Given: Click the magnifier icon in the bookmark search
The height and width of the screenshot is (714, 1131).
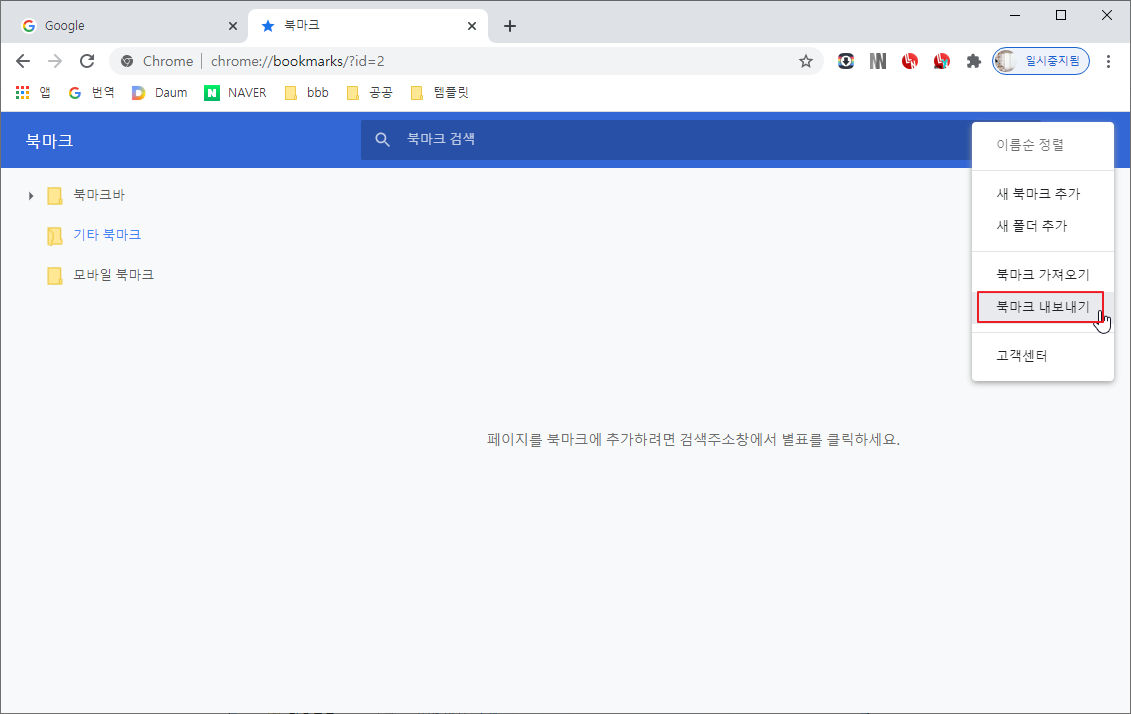Looking at the screenshot, I should coord(383,139).
